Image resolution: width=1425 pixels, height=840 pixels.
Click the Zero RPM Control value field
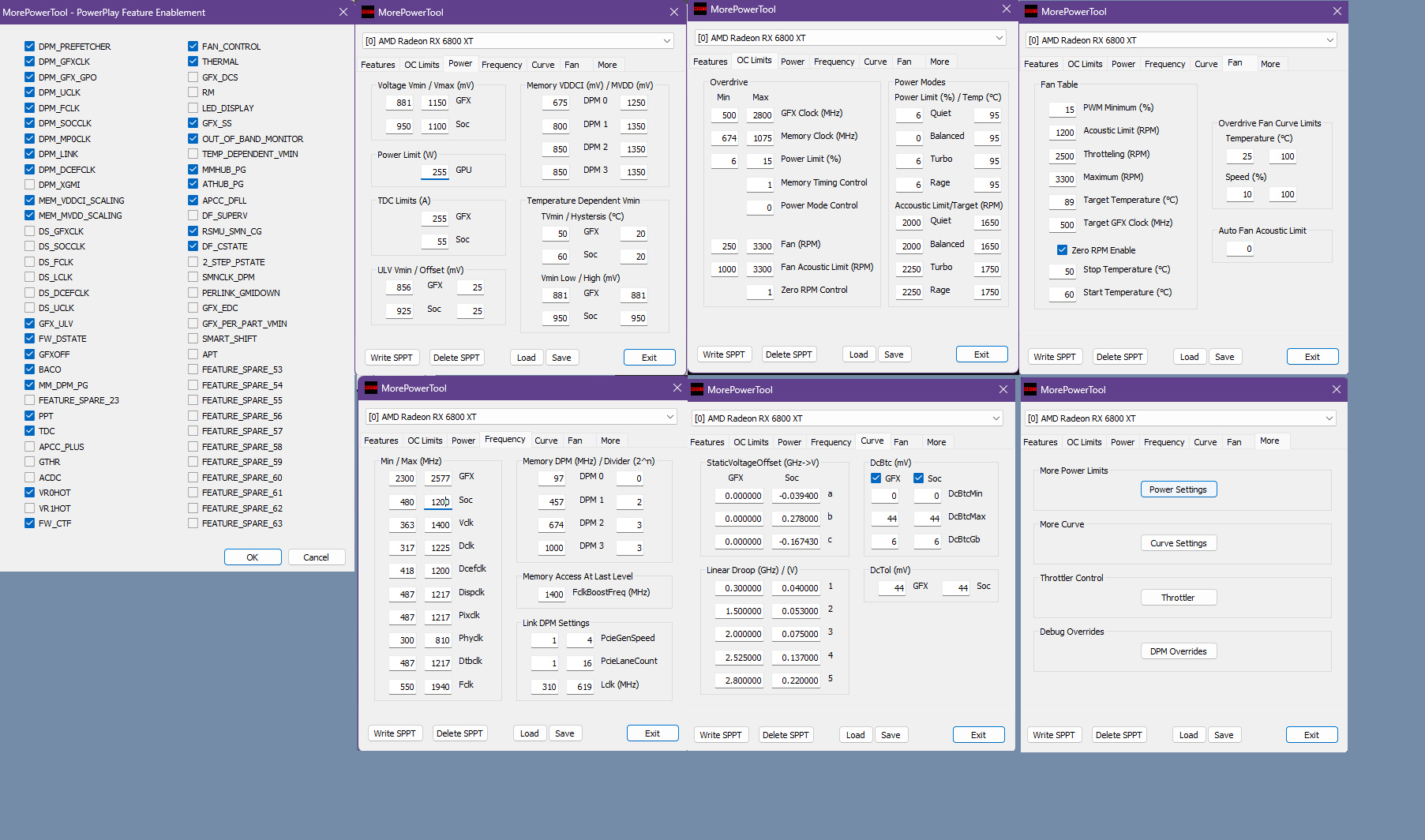point(760,291)
